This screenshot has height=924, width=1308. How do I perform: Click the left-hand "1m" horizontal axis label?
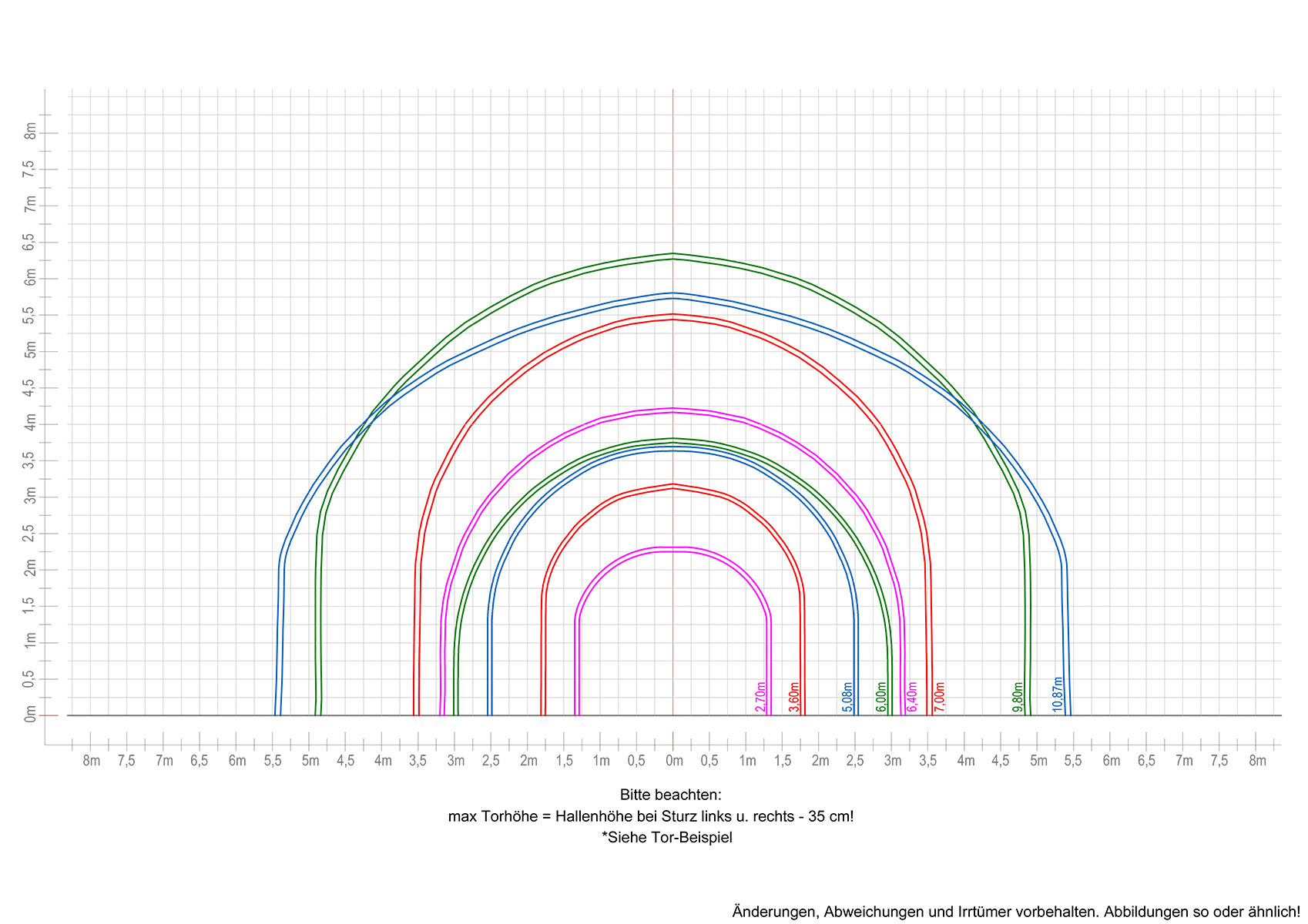(601, 761)
